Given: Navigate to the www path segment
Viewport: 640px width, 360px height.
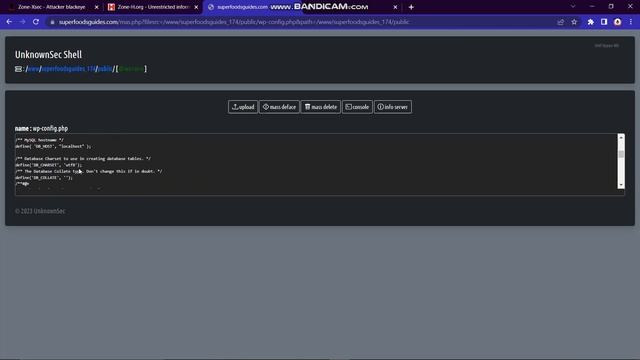Looking at the screenshot, I should point(33,69).
